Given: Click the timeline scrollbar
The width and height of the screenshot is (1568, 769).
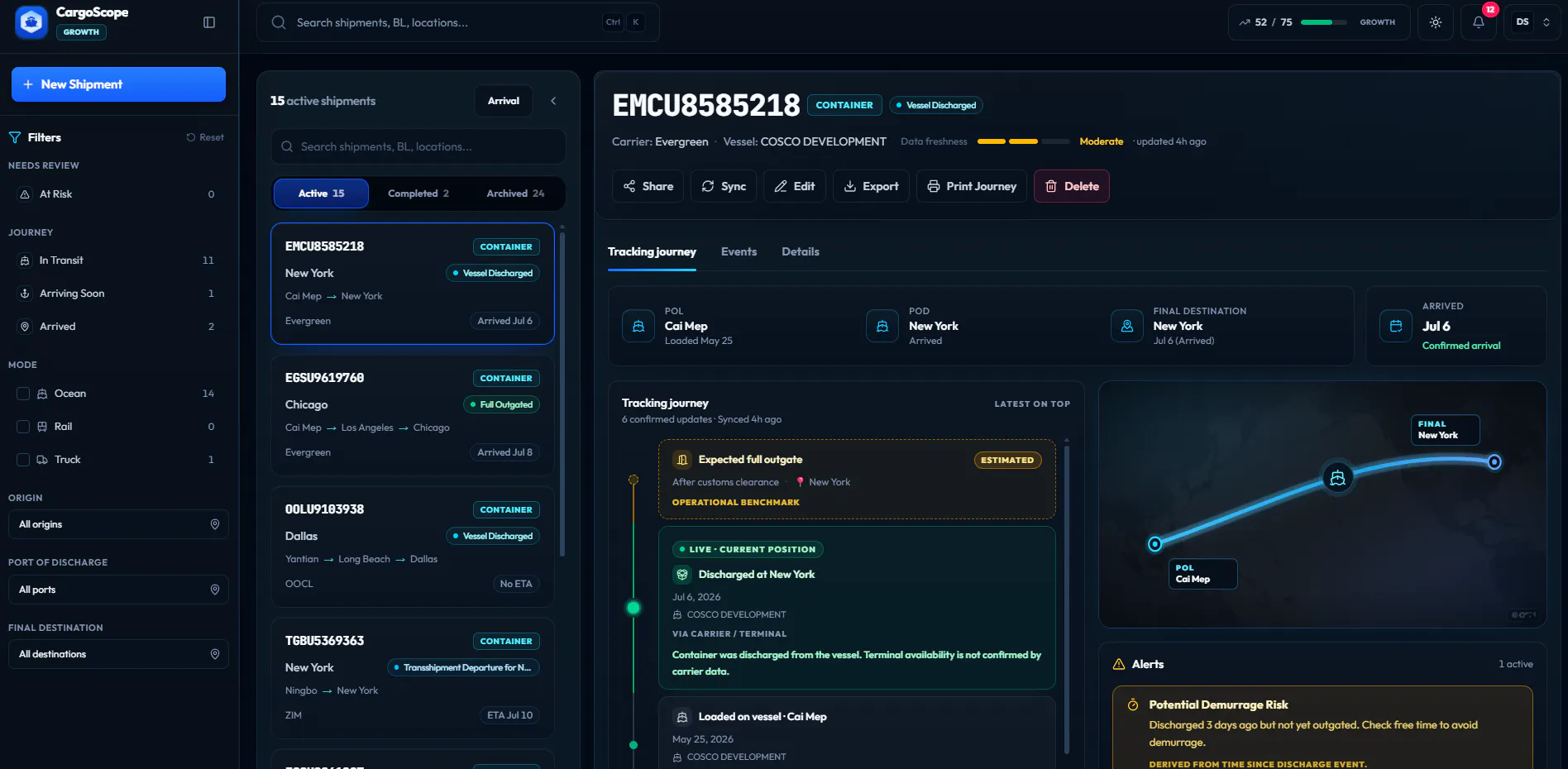Looking at the screenshot, I should click(x=1067, y=599).
